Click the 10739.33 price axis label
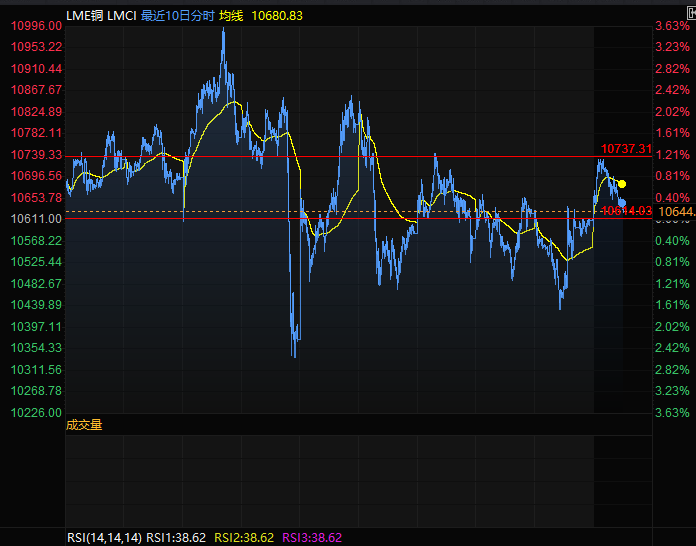Screen dimensions: 696x546 coord(36,154)
